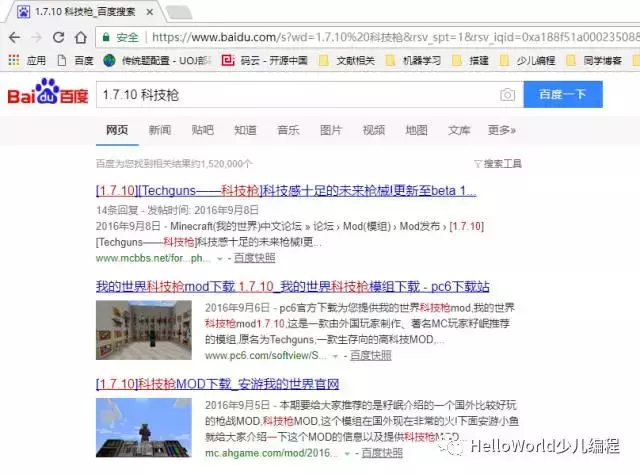
Task: Open the 百度 bookmark
Action: (76, 61)
